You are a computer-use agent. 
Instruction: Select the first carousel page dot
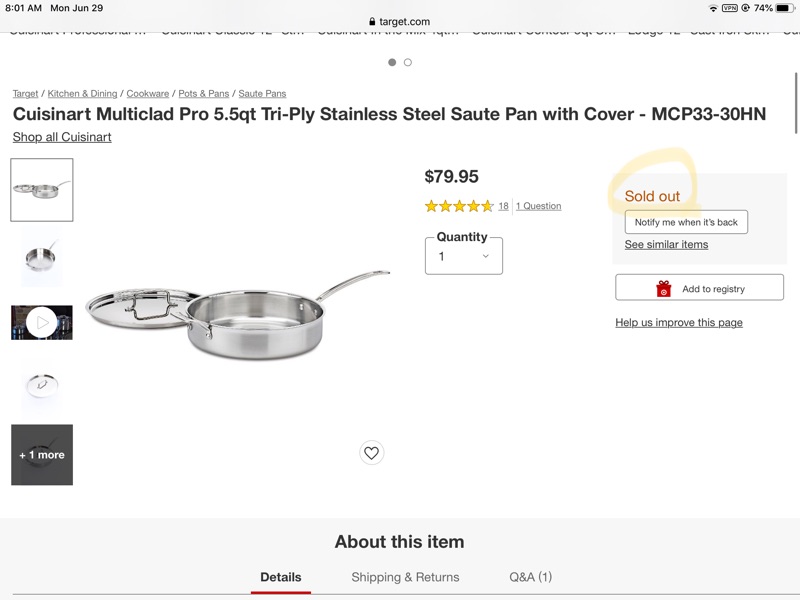[392, 62]
